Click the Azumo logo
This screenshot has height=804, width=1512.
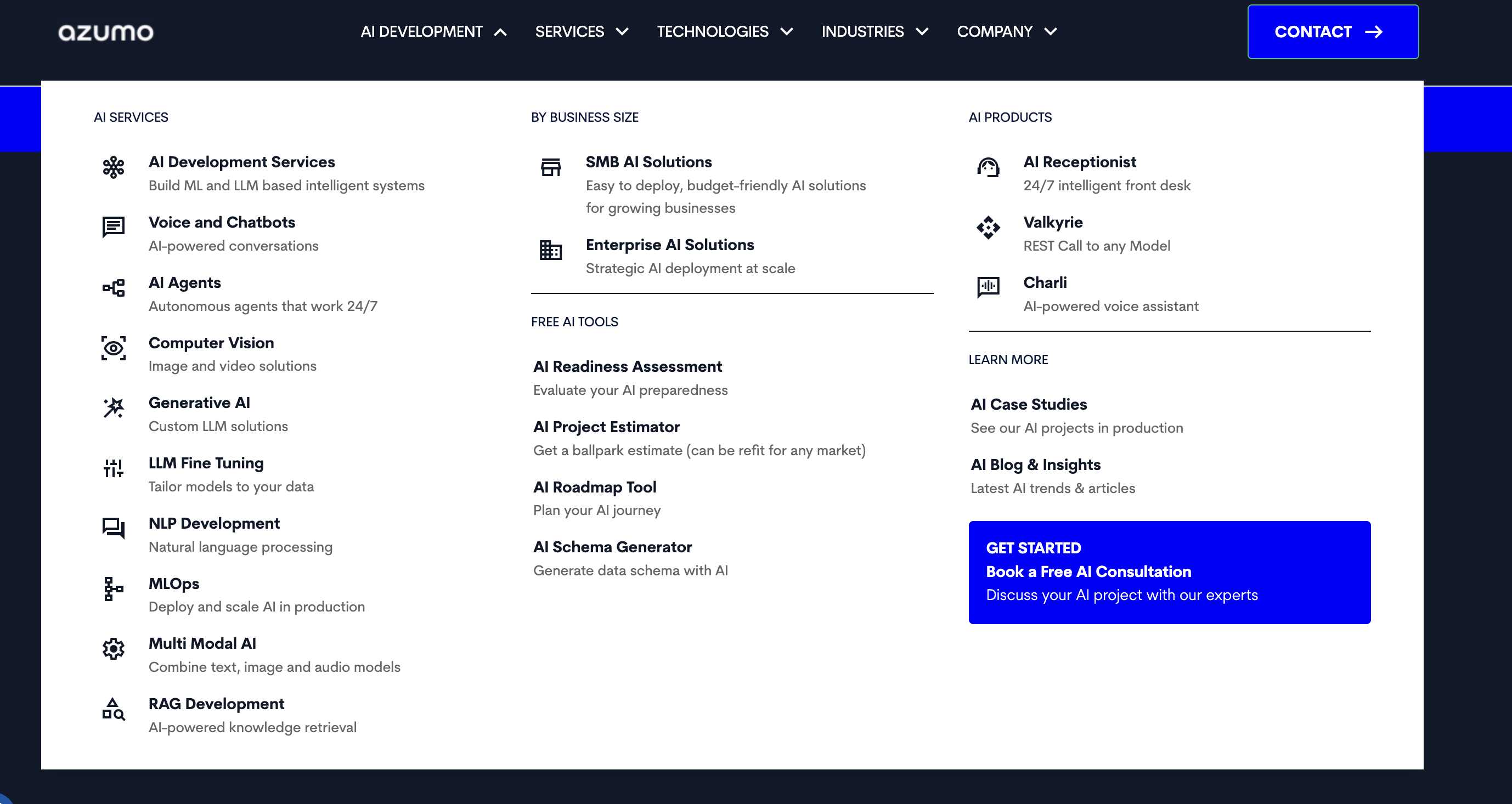tap(106, 32)
